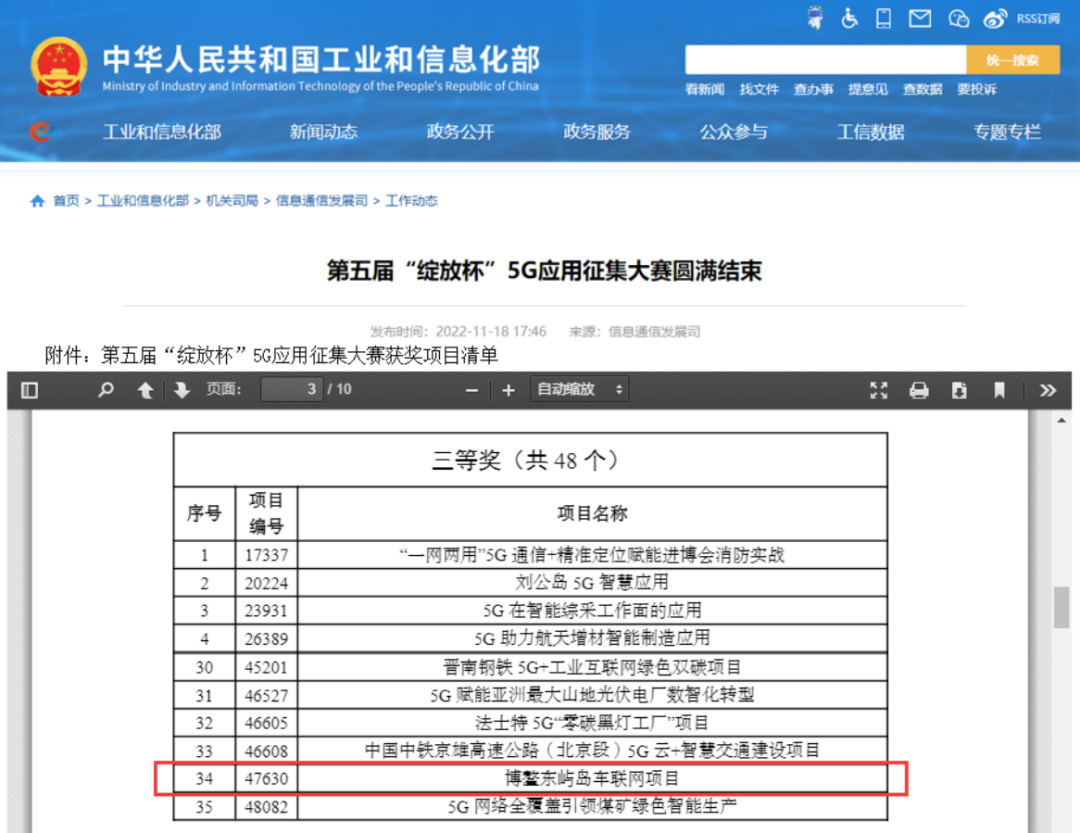1080x833 pixels.
Task: Open the 政务公开 navigation menu
Action: pos(460,132)
